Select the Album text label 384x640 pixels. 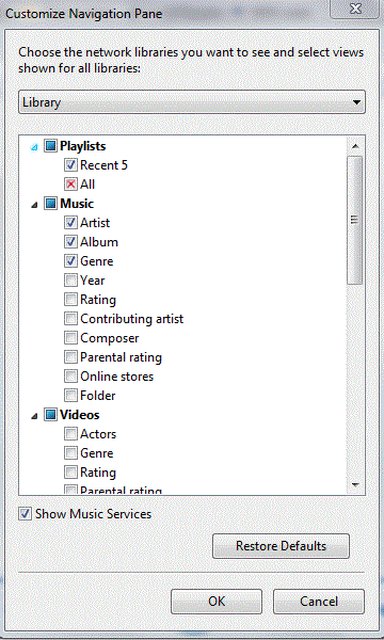pyautogui.click(x=99, y=242)
